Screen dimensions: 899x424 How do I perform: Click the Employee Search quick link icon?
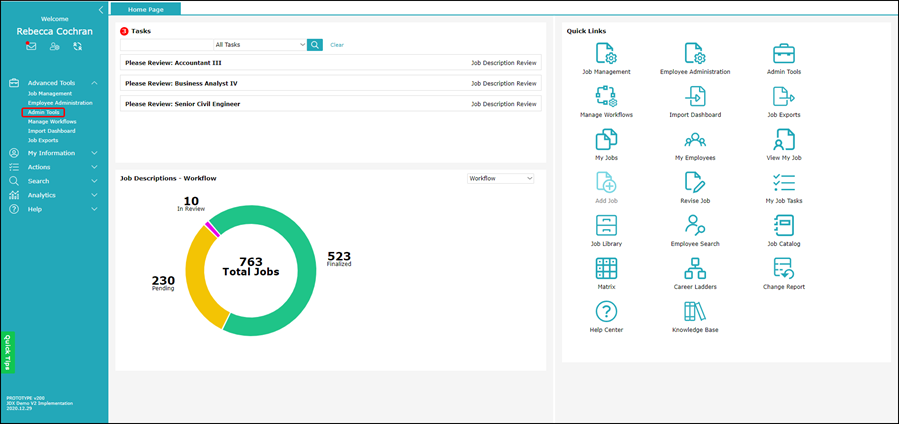pyautogui.click(x=695, y=225)
